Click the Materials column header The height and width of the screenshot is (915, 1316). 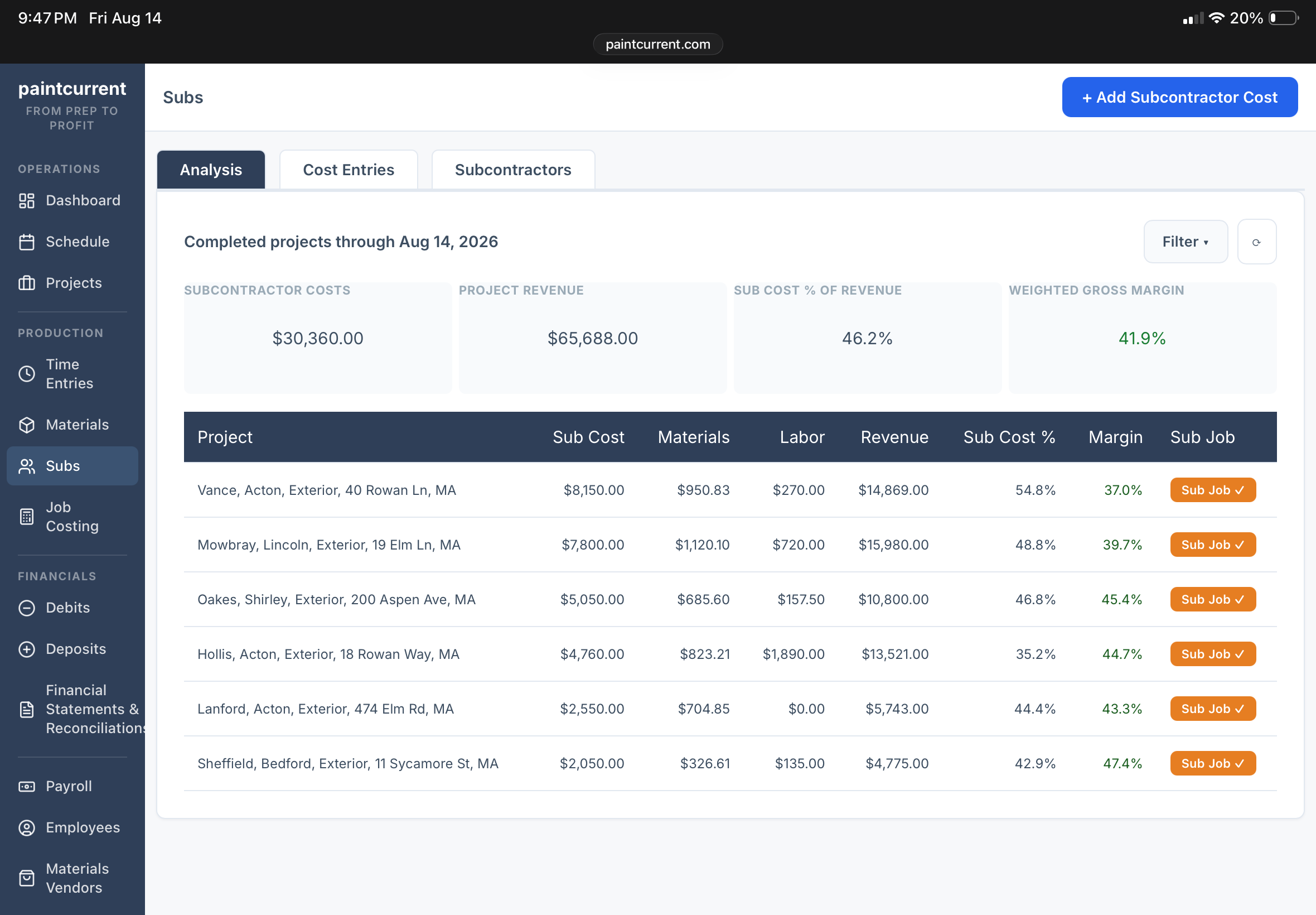693,437
